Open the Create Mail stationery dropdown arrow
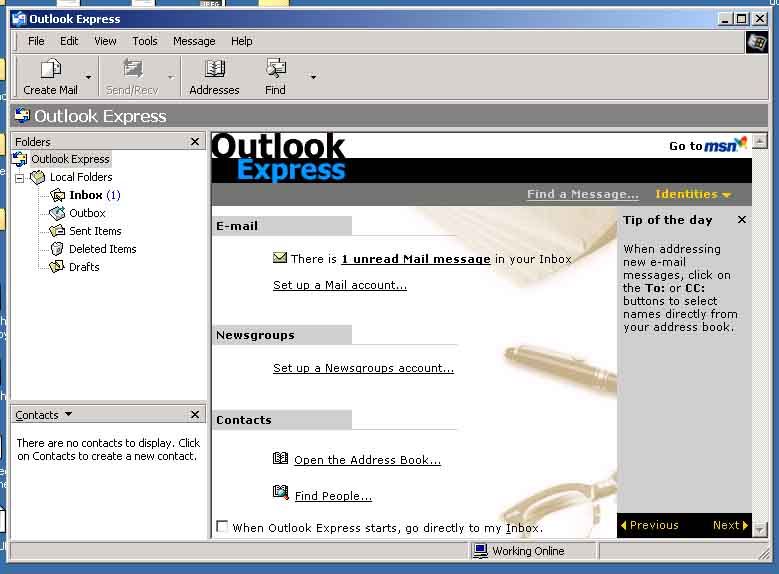 tap(88, 77)
